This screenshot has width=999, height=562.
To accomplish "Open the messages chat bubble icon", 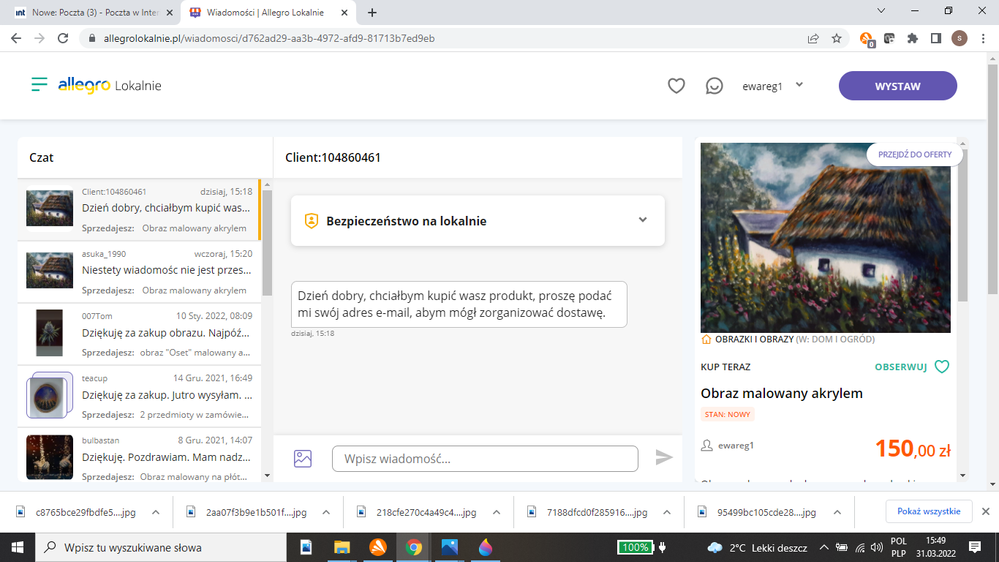I will coord(714,86).
